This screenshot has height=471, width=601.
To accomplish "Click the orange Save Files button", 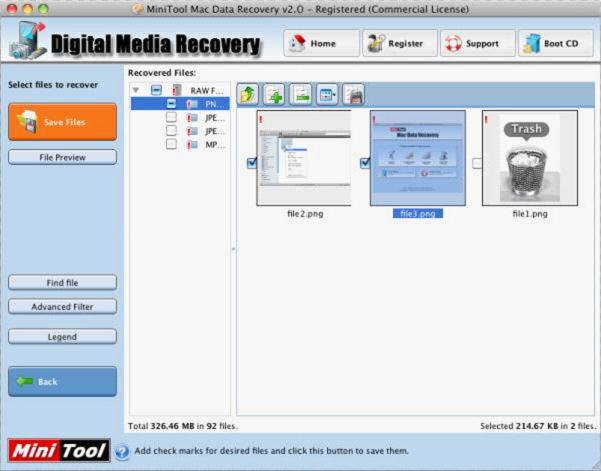I will [62, 122].
